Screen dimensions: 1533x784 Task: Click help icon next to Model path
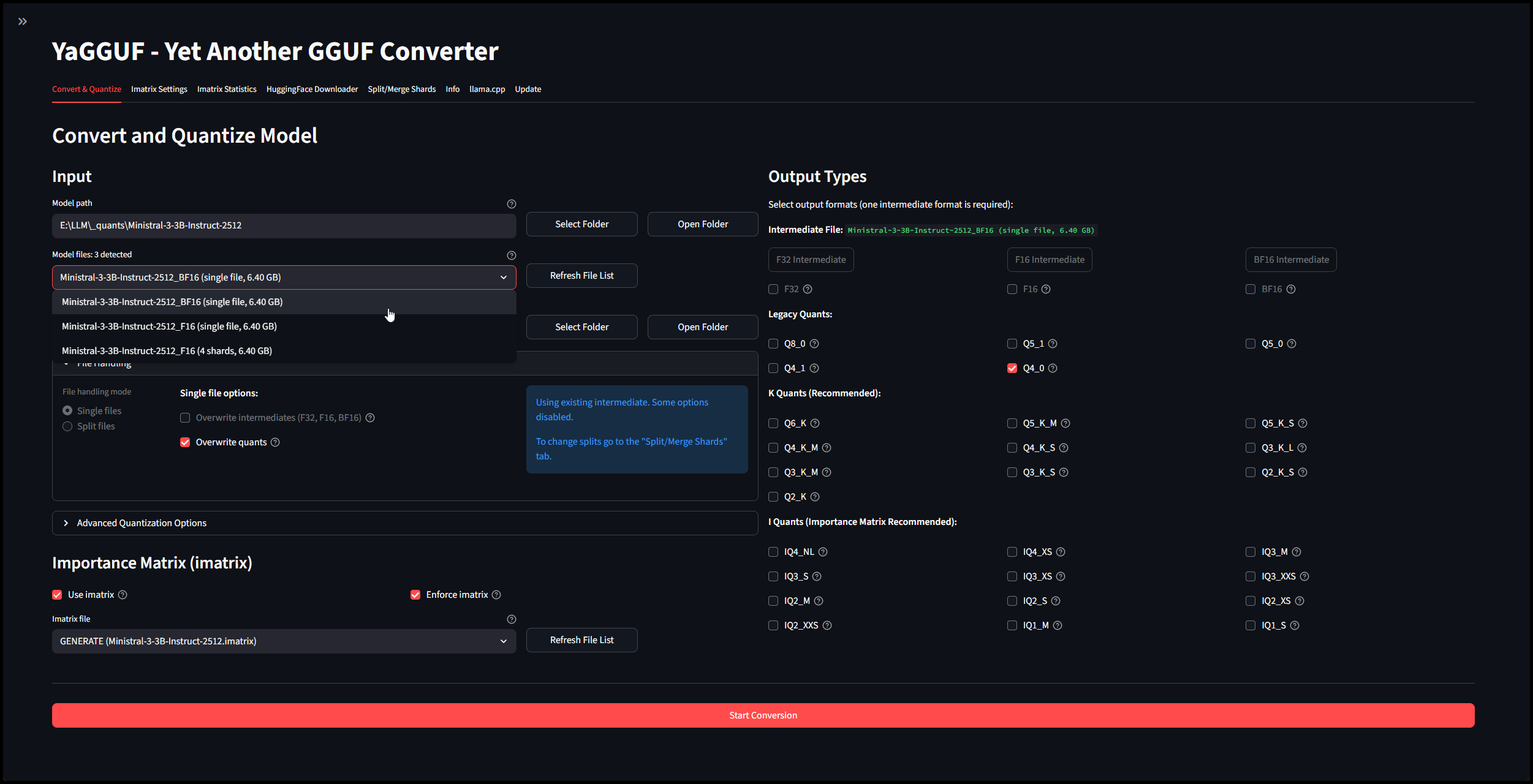click(x=511, y=204)
